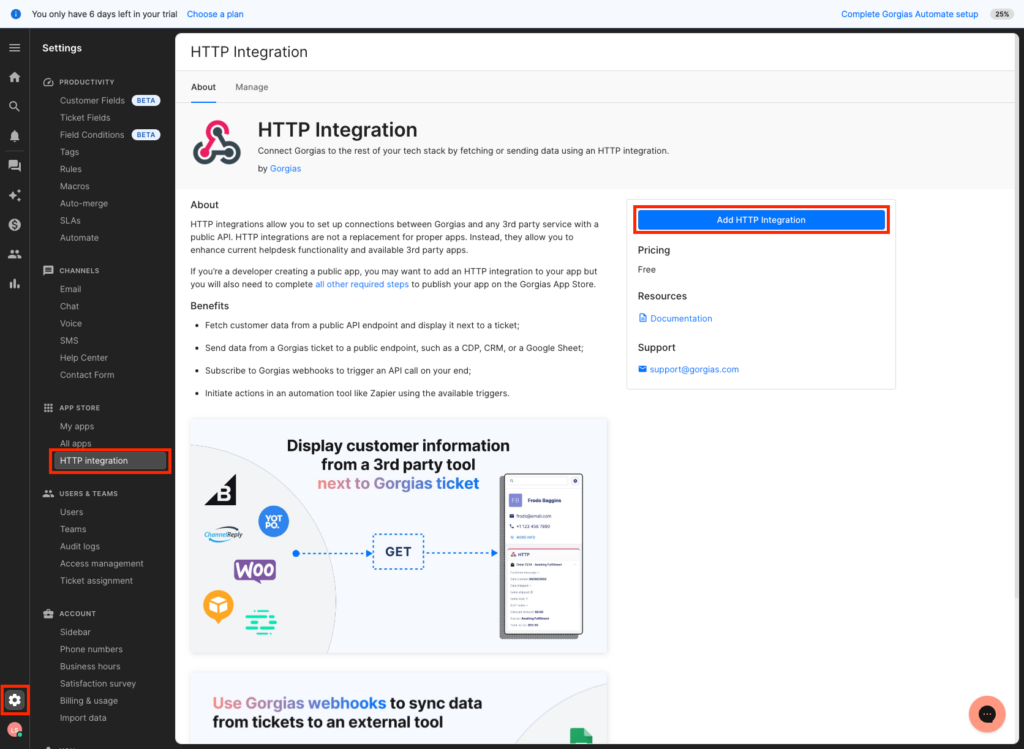Click support@gorgias.com email link
This screenshot has width=1024, height=749.
coord(694,370)
